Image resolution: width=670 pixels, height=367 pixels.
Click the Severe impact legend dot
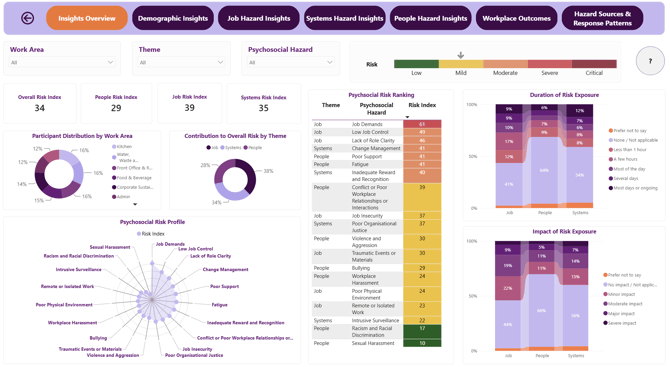point(605,323)
